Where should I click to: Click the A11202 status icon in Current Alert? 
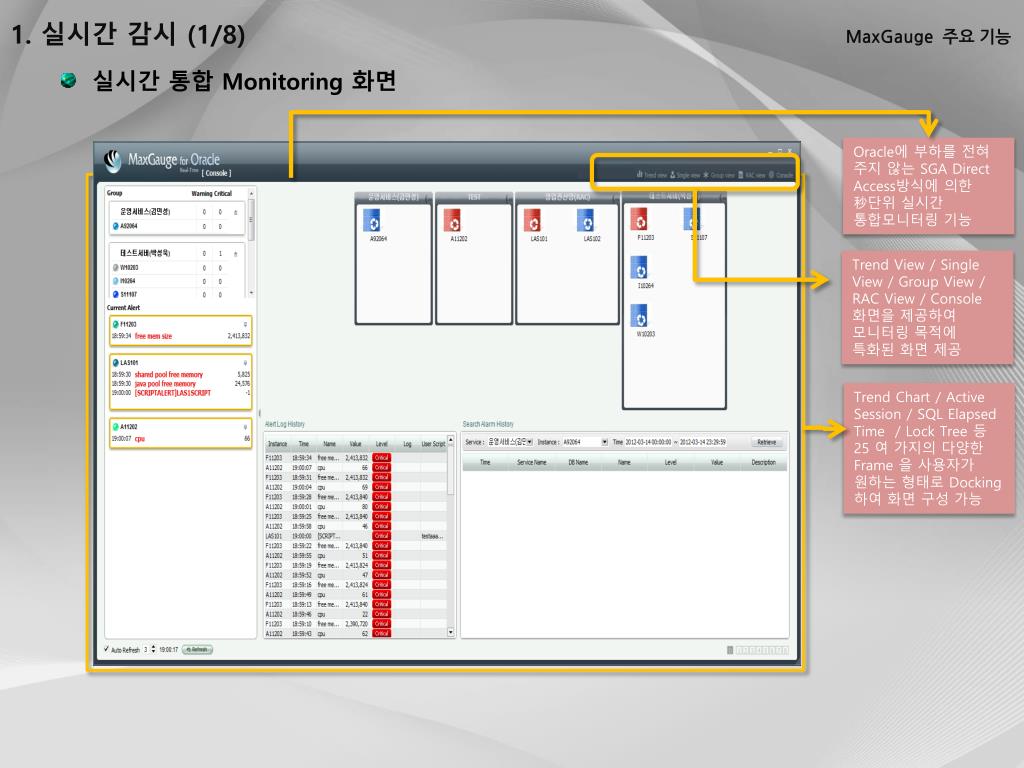(x=116, y=426)
